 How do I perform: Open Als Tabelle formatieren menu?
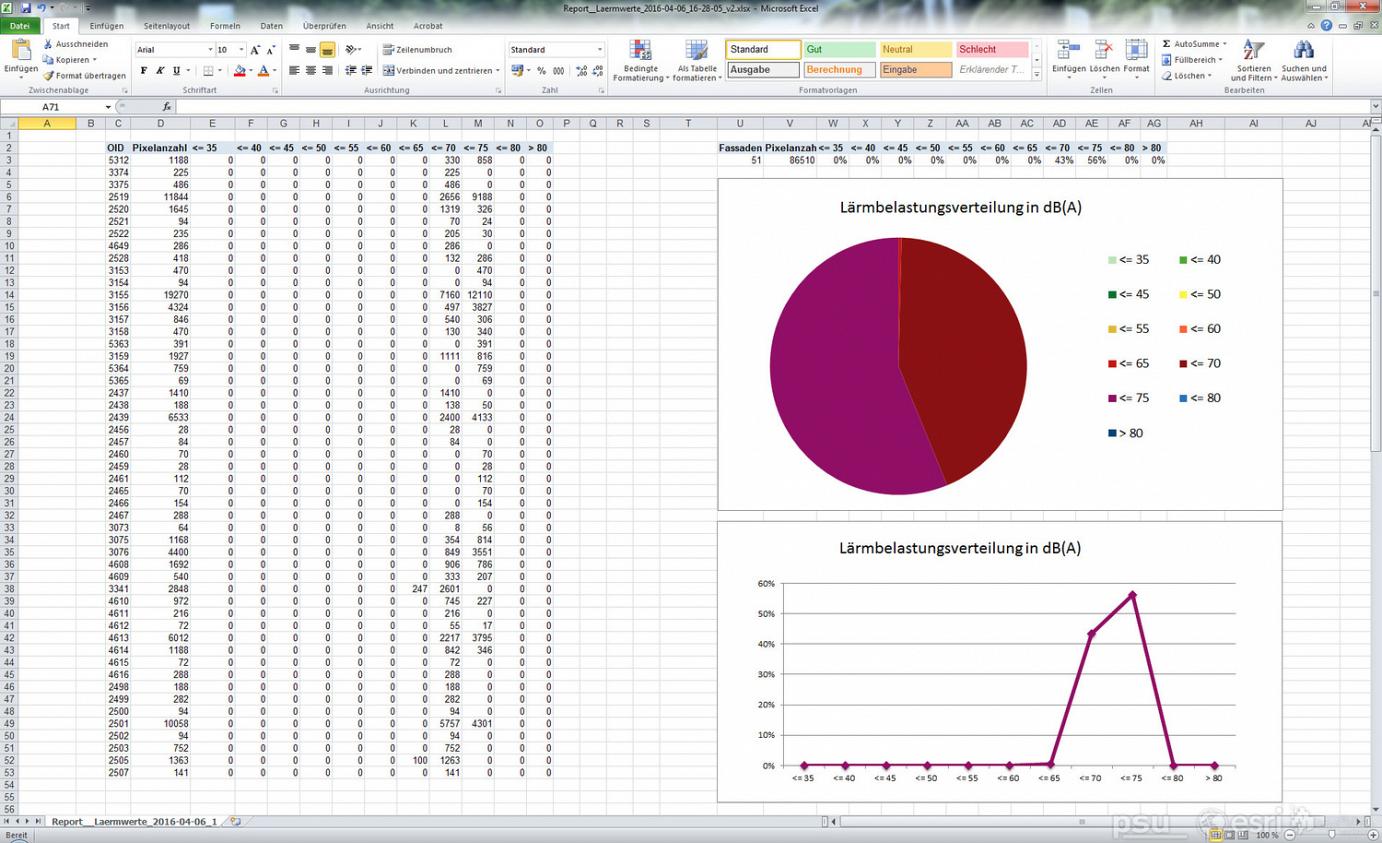coord(697,60)
